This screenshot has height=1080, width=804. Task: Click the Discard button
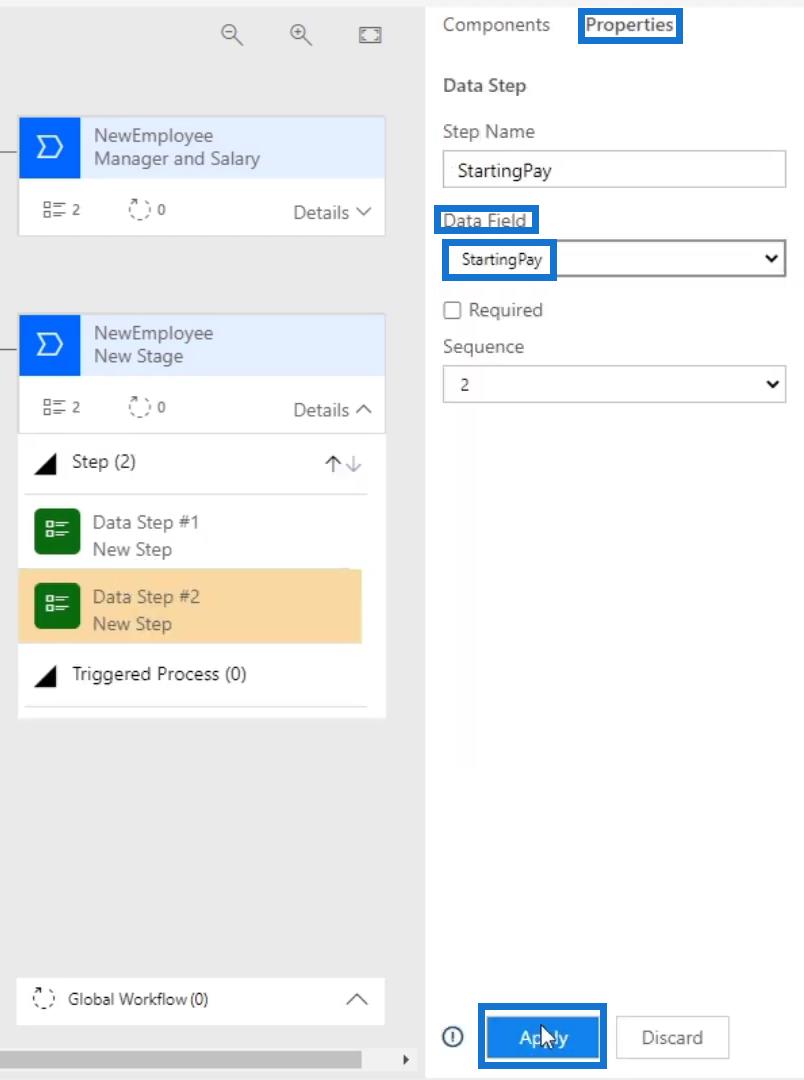[672, 1037]
